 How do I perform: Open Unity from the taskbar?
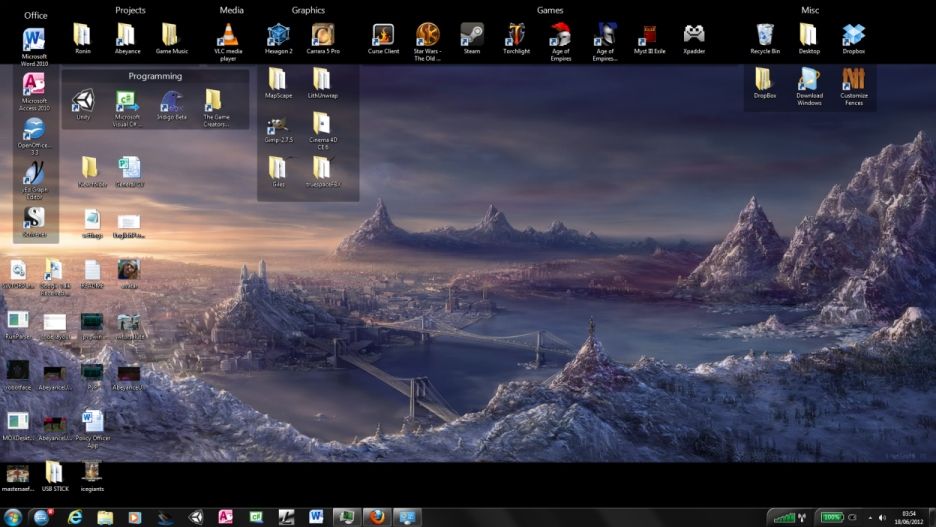coord(196,517)
